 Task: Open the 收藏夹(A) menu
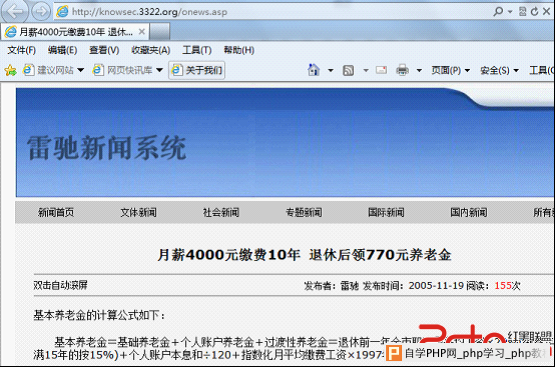click(151, 50)
